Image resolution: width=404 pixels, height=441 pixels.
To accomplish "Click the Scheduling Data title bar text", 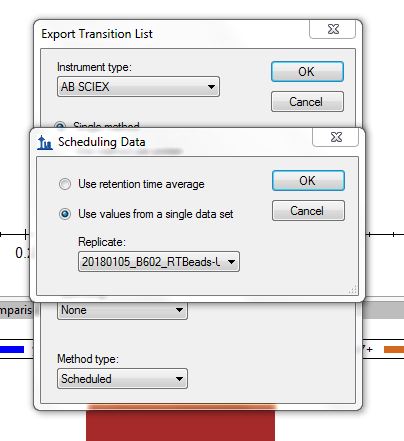I will click(x=102, y=142).
